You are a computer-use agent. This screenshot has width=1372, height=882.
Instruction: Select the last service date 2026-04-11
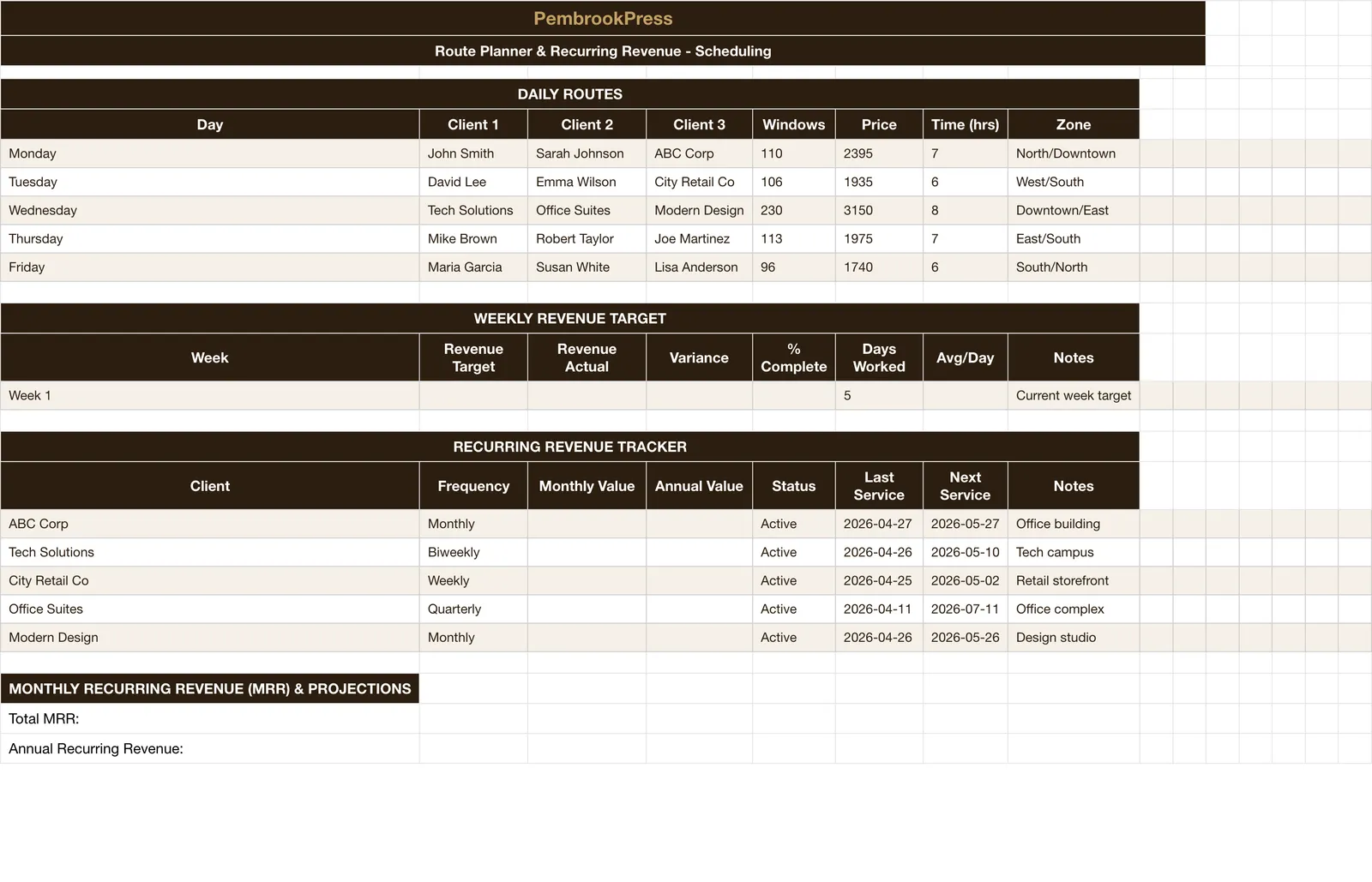point(879,609)
